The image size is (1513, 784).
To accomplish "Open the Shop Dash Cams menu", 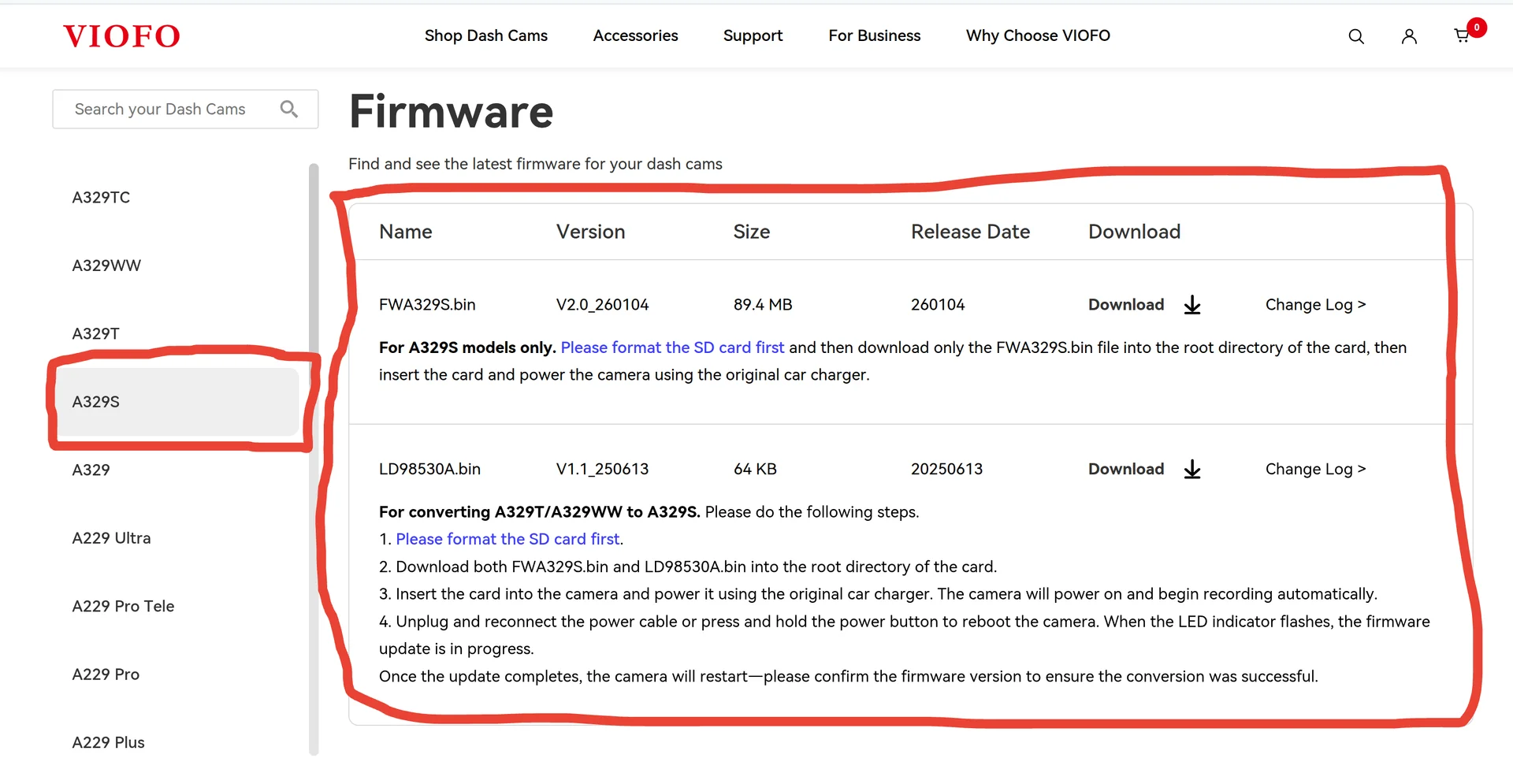I will [485, 35].
